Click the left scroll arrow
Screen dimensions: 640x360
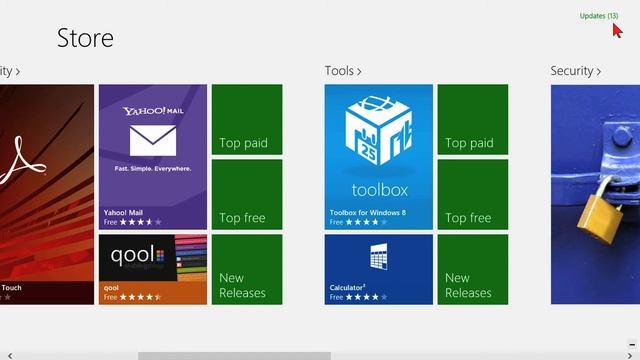pos(10,356)
